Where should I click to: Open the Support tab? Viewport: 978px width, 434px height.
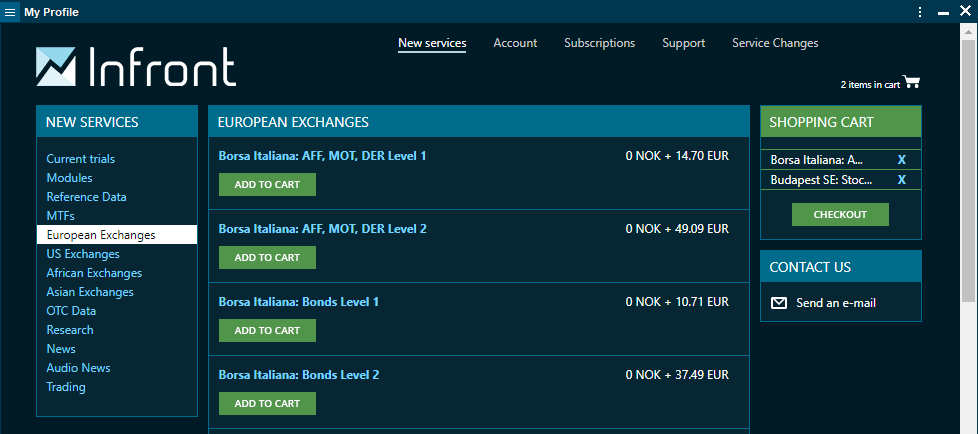click(683, 43)
